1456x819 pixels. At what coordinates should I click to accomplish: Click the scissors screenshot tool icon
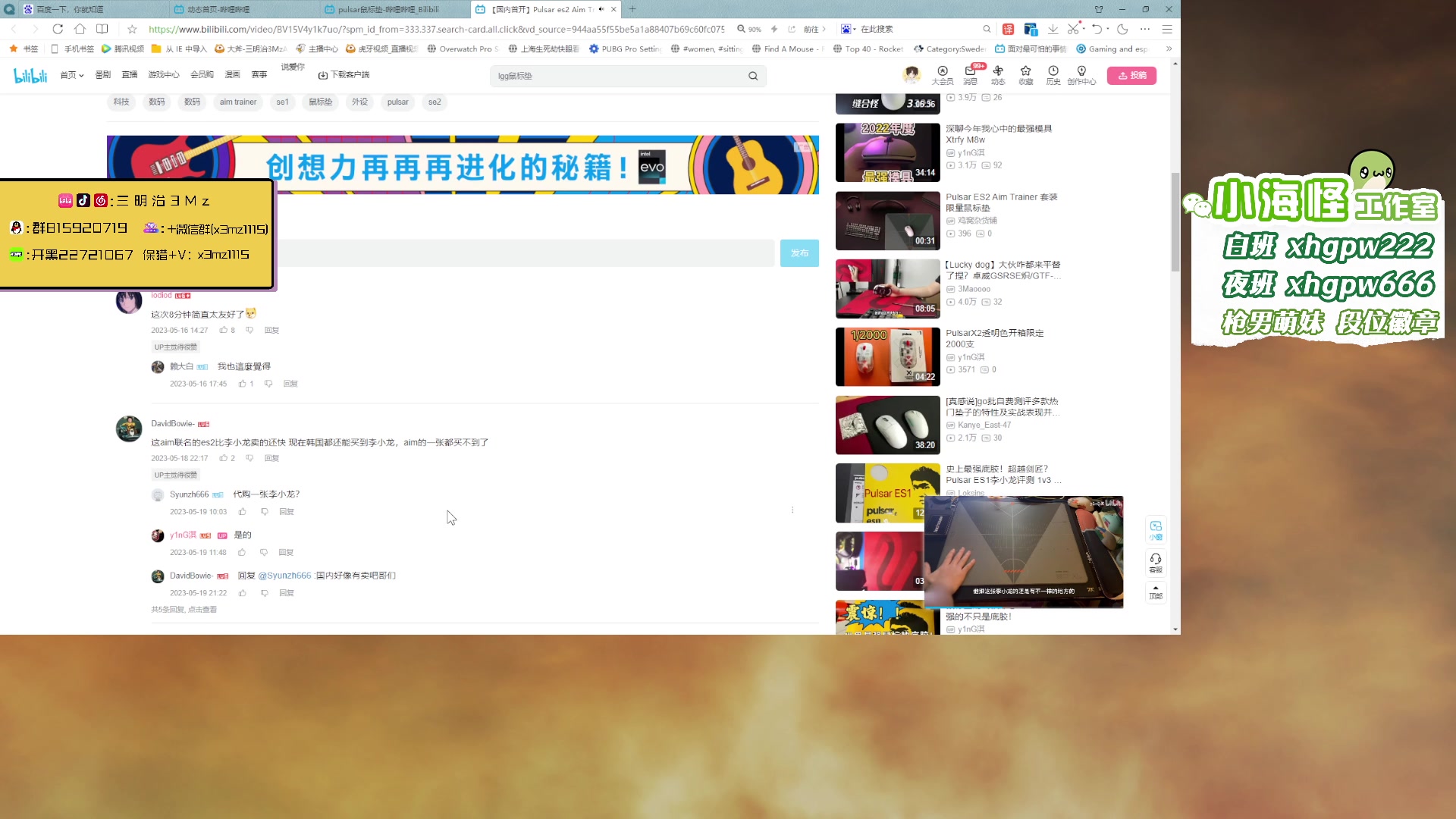[x=1072, y=29]
